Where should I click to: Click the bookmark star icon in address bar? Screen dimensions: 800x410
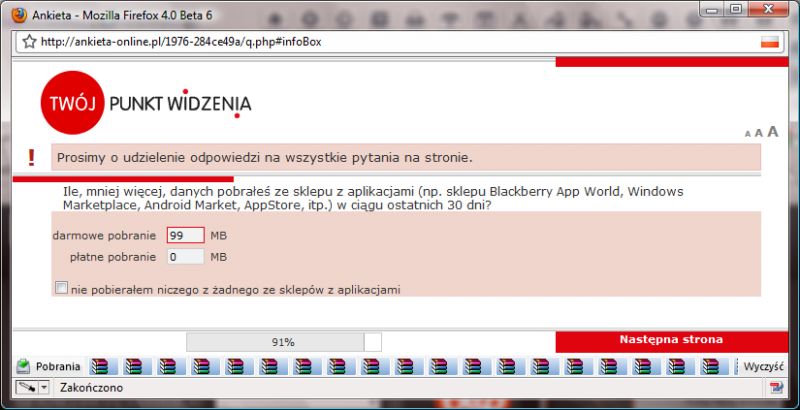point(29,42)
